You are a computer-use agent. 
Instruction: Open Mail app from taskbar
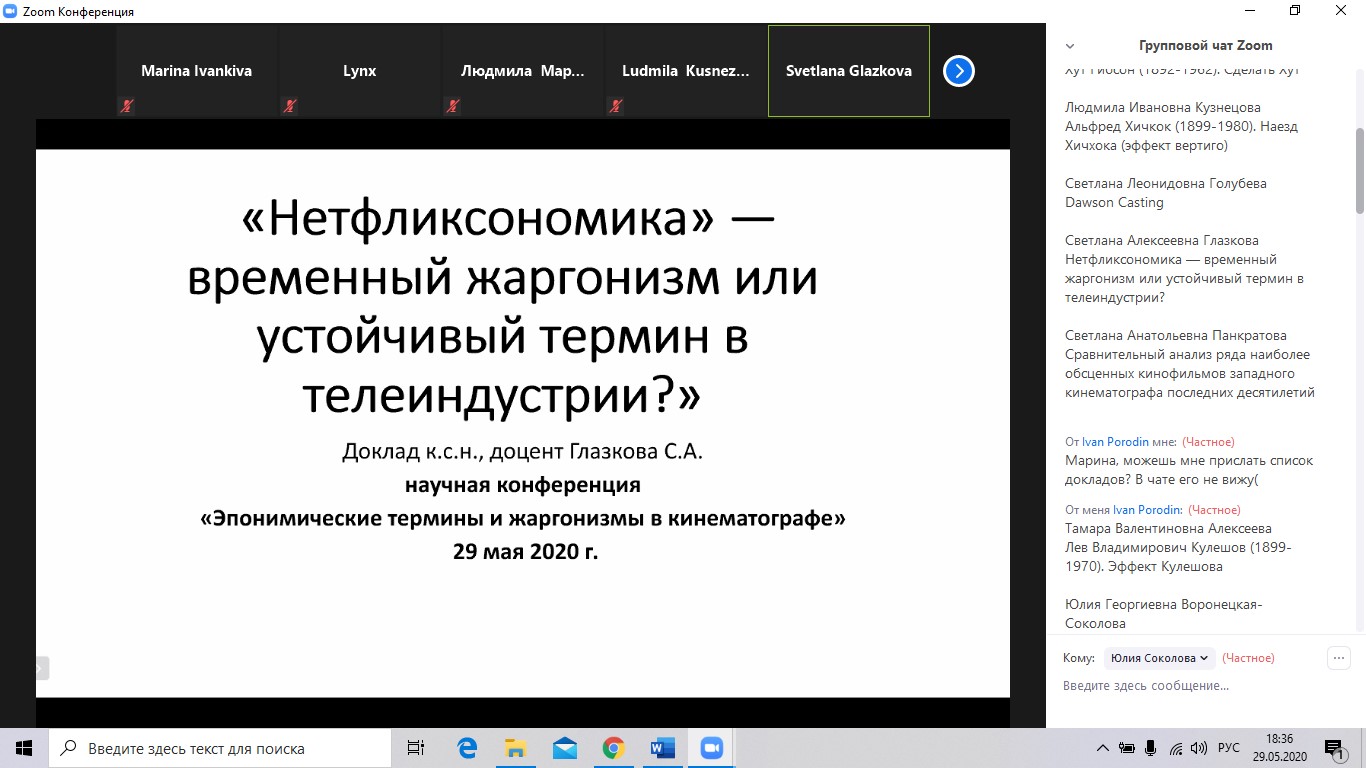[x=565, y=748]
